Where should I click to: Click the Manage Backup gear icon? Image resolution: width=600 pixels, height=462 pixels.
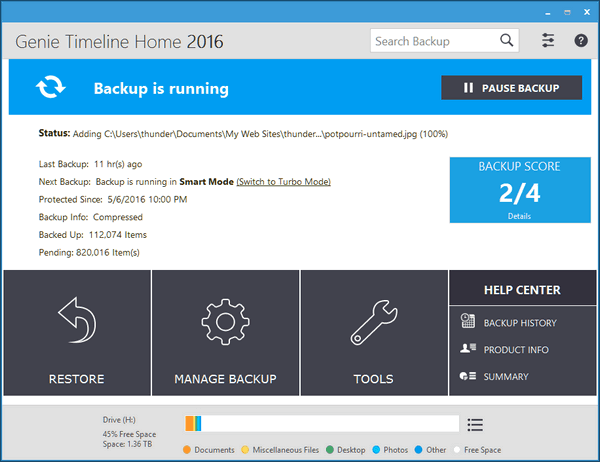(x=225, y=322)
